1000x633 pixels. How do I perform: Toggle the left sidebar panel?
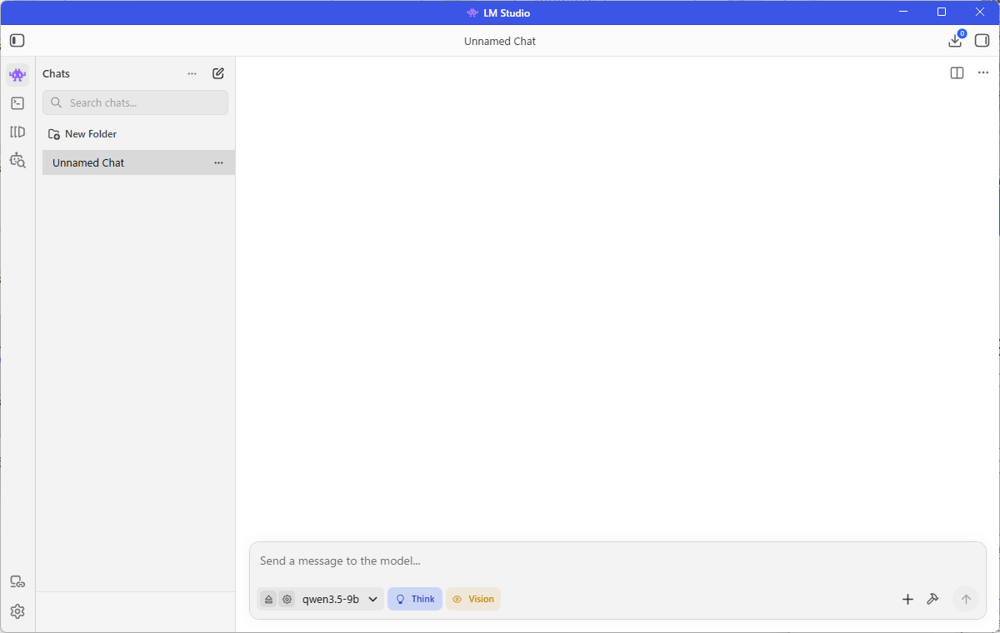(17, 41)
